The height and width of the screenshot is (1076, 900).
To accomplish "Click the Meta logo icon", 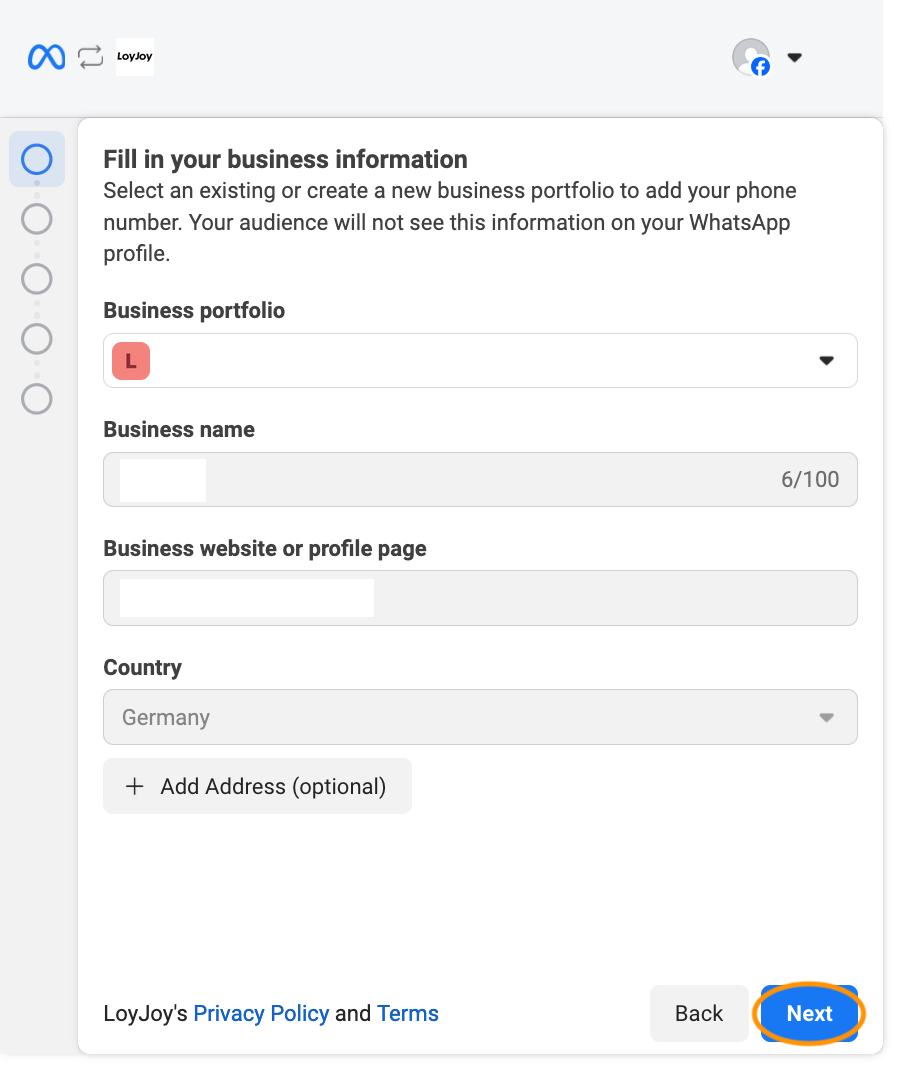I will tap(45, 57).
